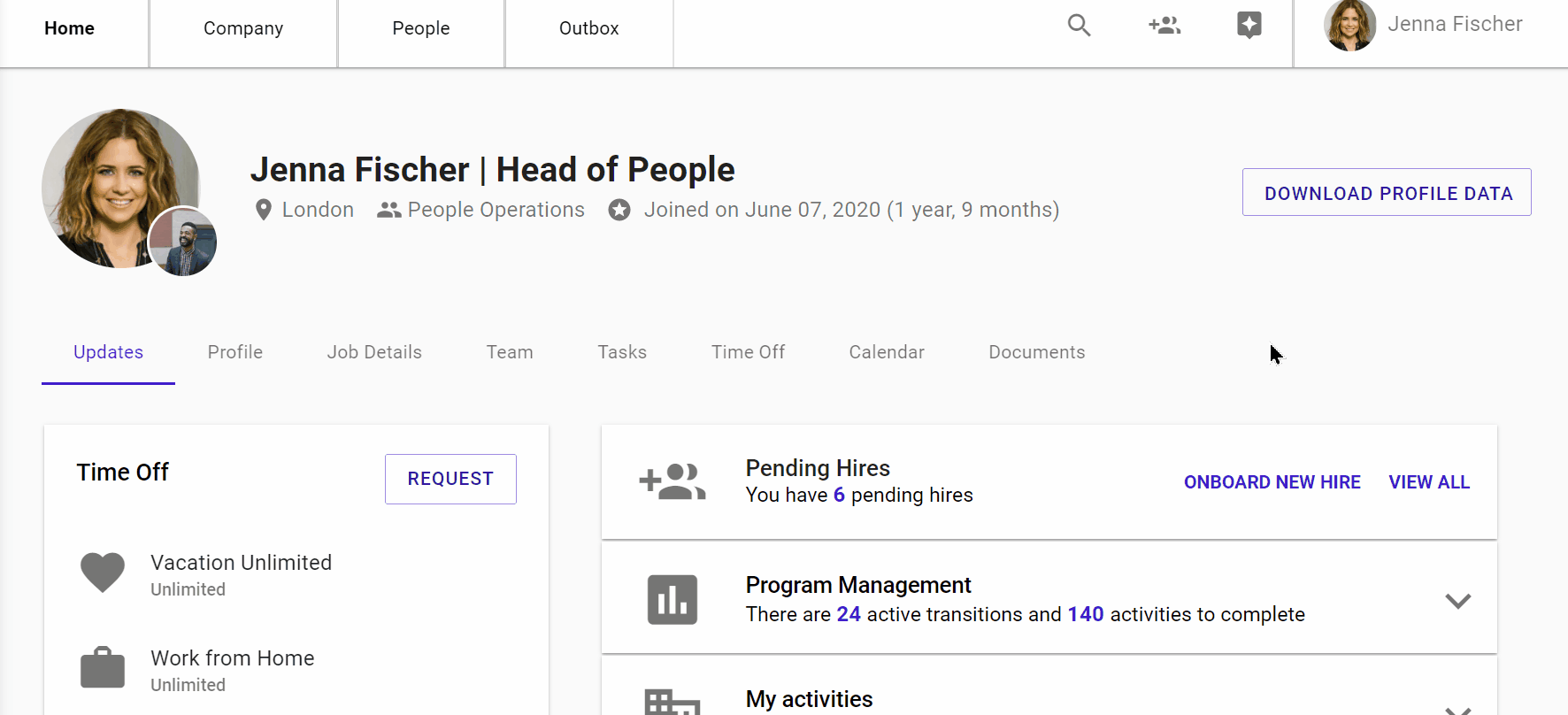The image size is (1568, 715).
Task: Click the search magnifier icon
Action: click(1079, 26)
